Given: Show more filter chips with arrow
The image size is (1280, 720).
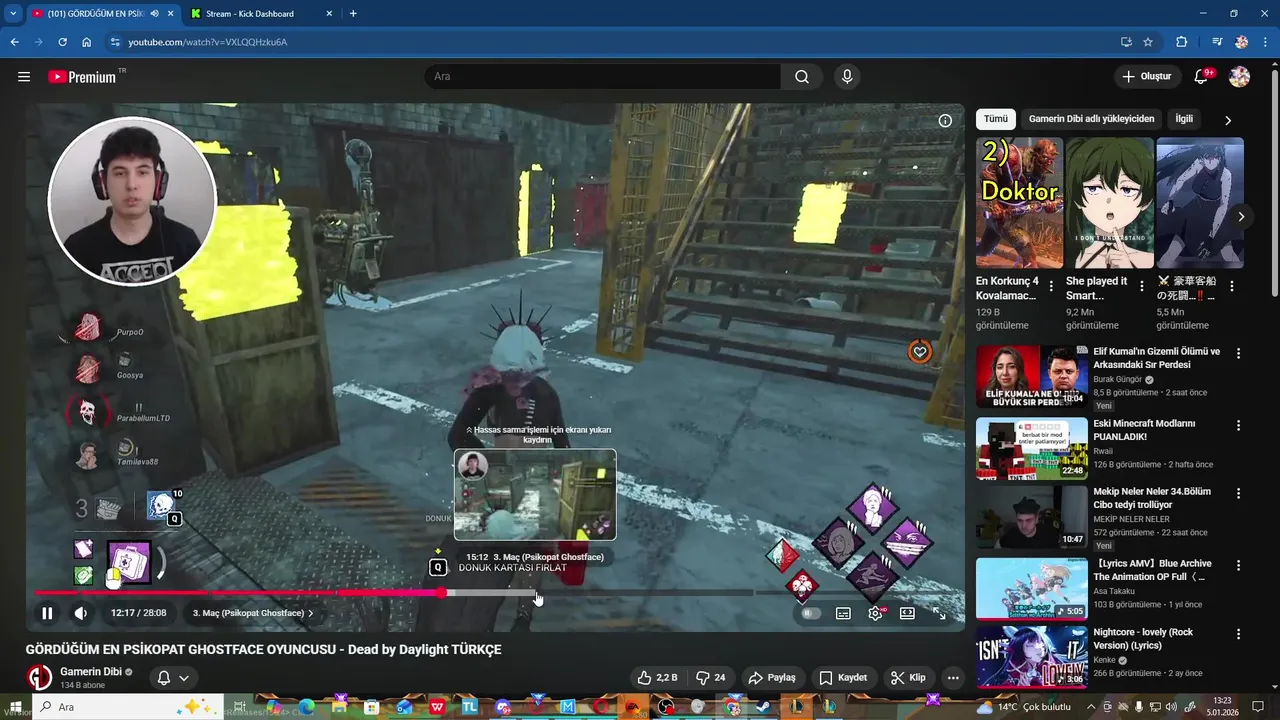Looking at the screenshot, I should point(1228,120).
